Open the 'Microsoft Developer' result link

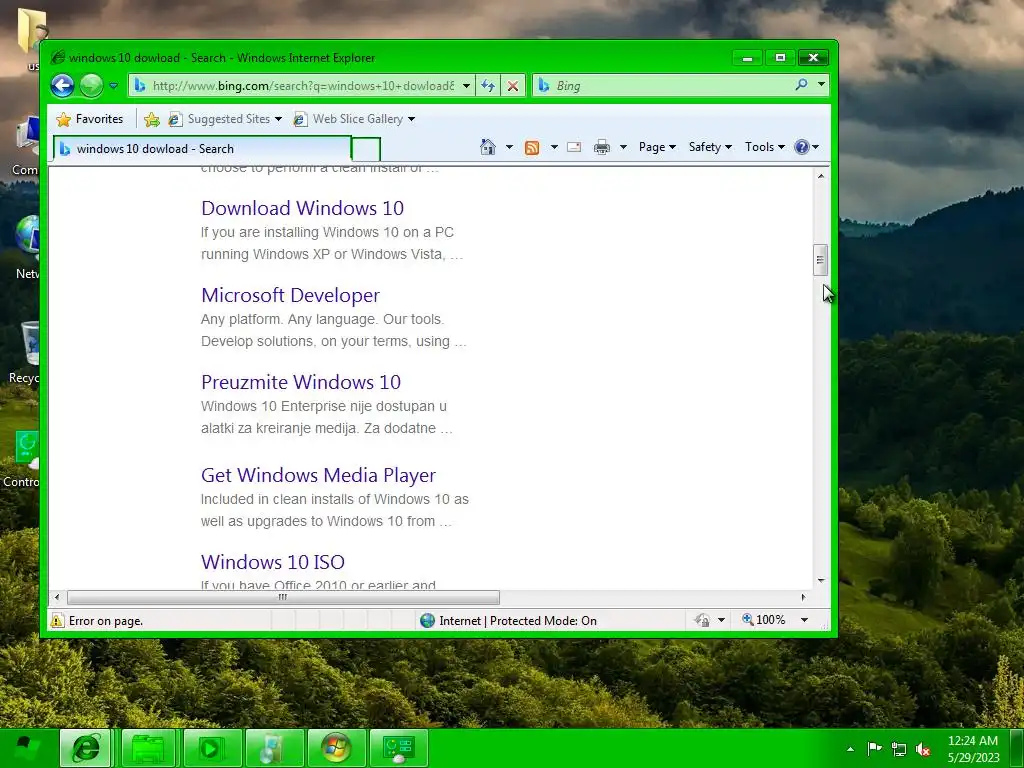(291, 295)
